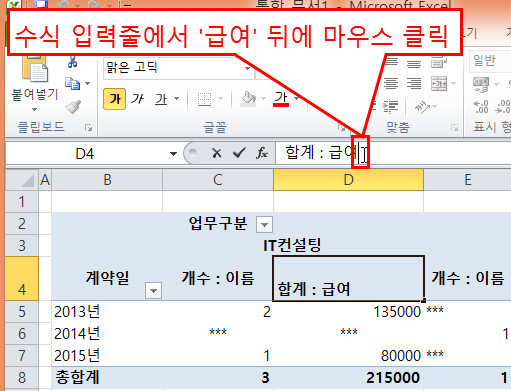The height and width of the screenshot is (391, 511).
Task: Click the 2014년 row label cell
Action: (x=107, y=334)
